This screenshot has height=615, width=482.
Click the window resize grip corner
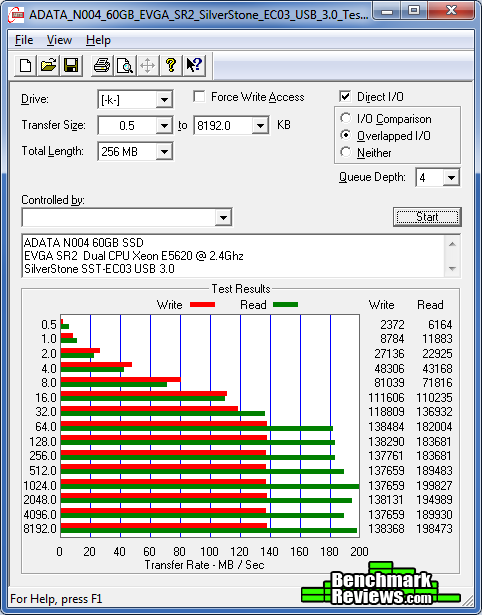tap(467, 599)
